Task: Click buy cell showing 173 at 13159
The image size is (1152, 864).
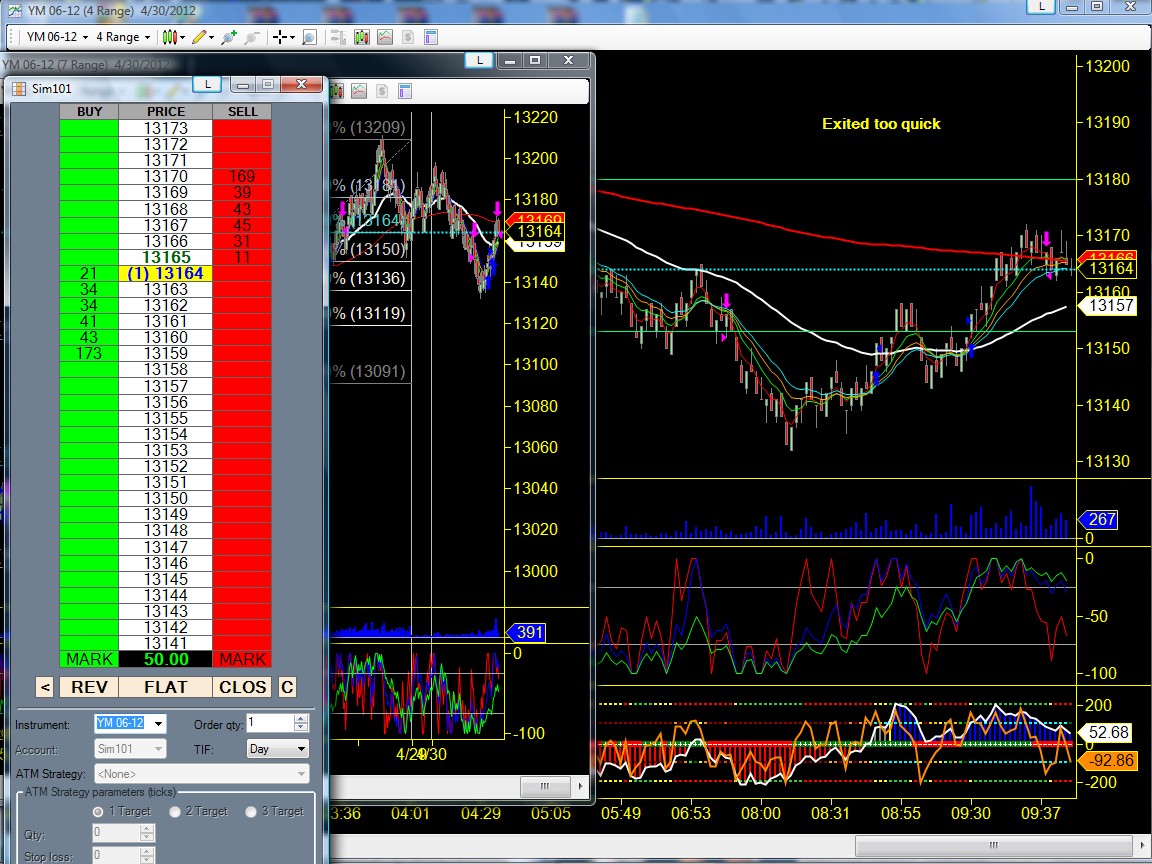Action: (x=89, y=353)
